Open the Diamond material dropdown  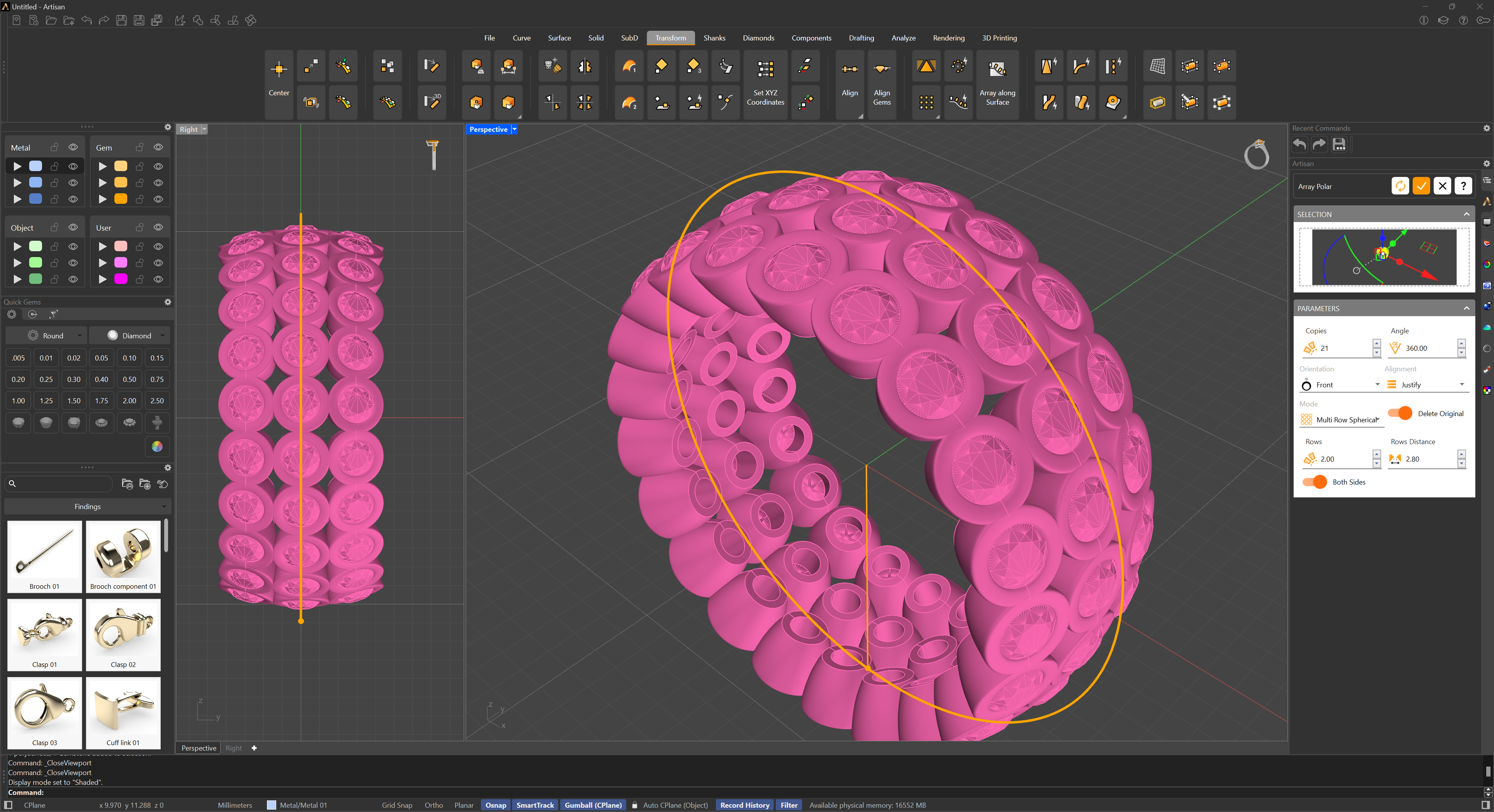point(129,336)
